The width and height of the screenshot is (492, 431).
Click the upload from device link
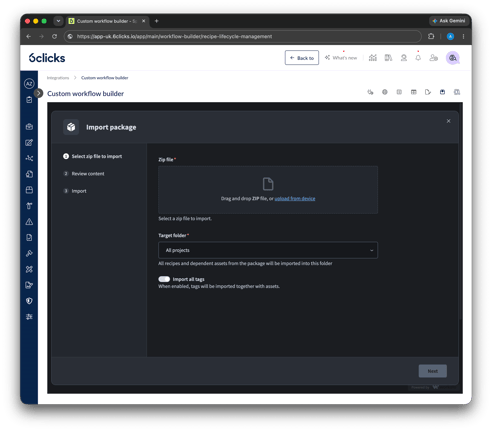click(x=295, y=198)
